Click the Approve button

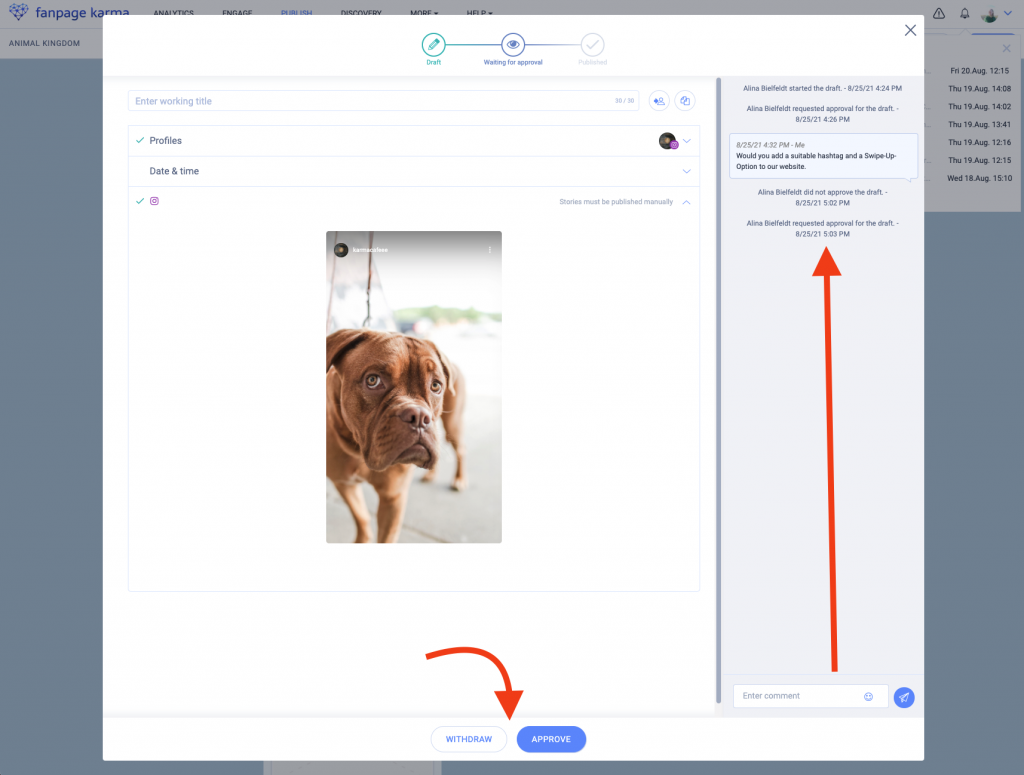[551, 739]
